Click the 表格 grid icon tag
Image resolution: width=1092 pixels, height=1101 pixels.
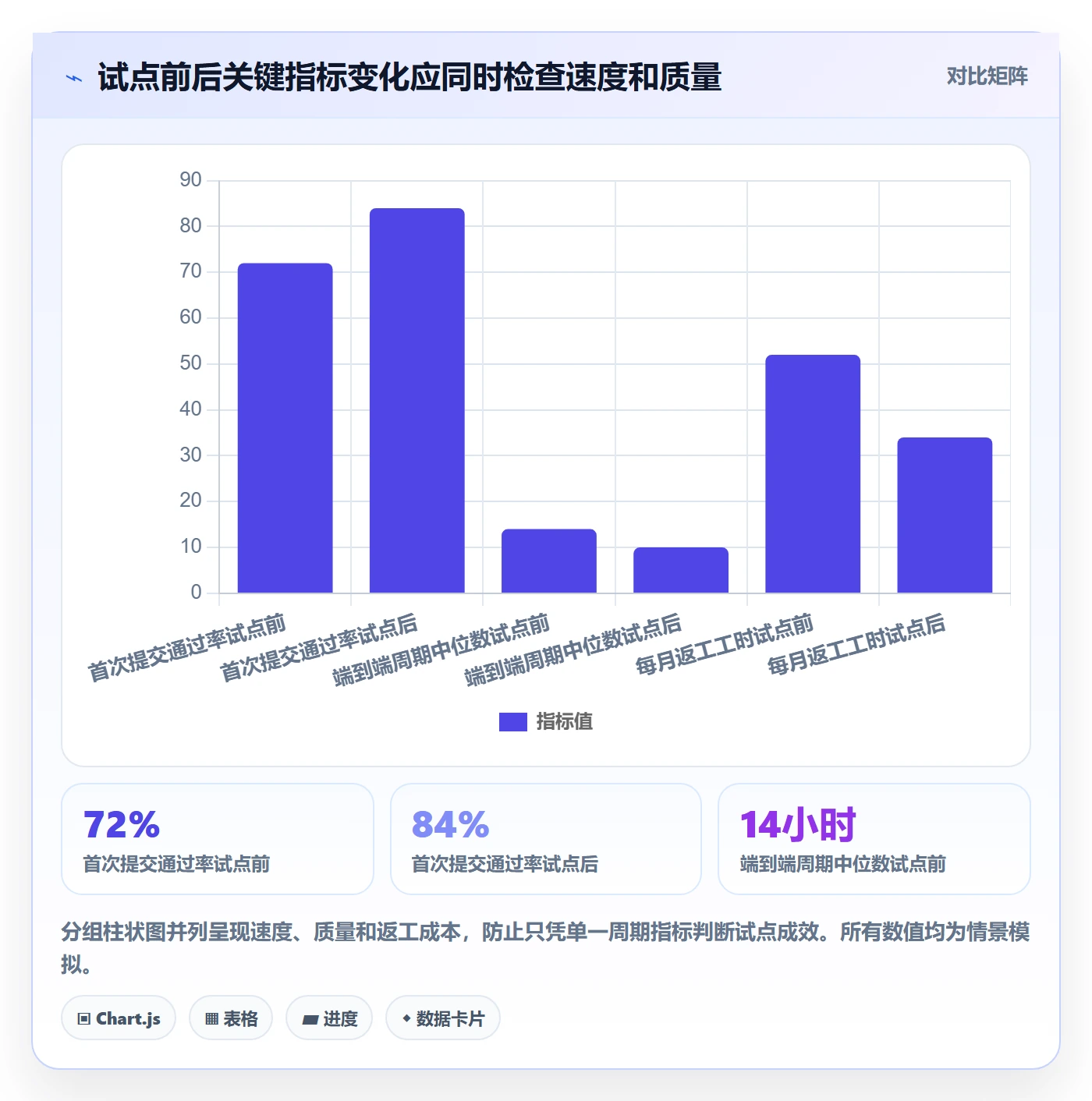point(231,1018)
